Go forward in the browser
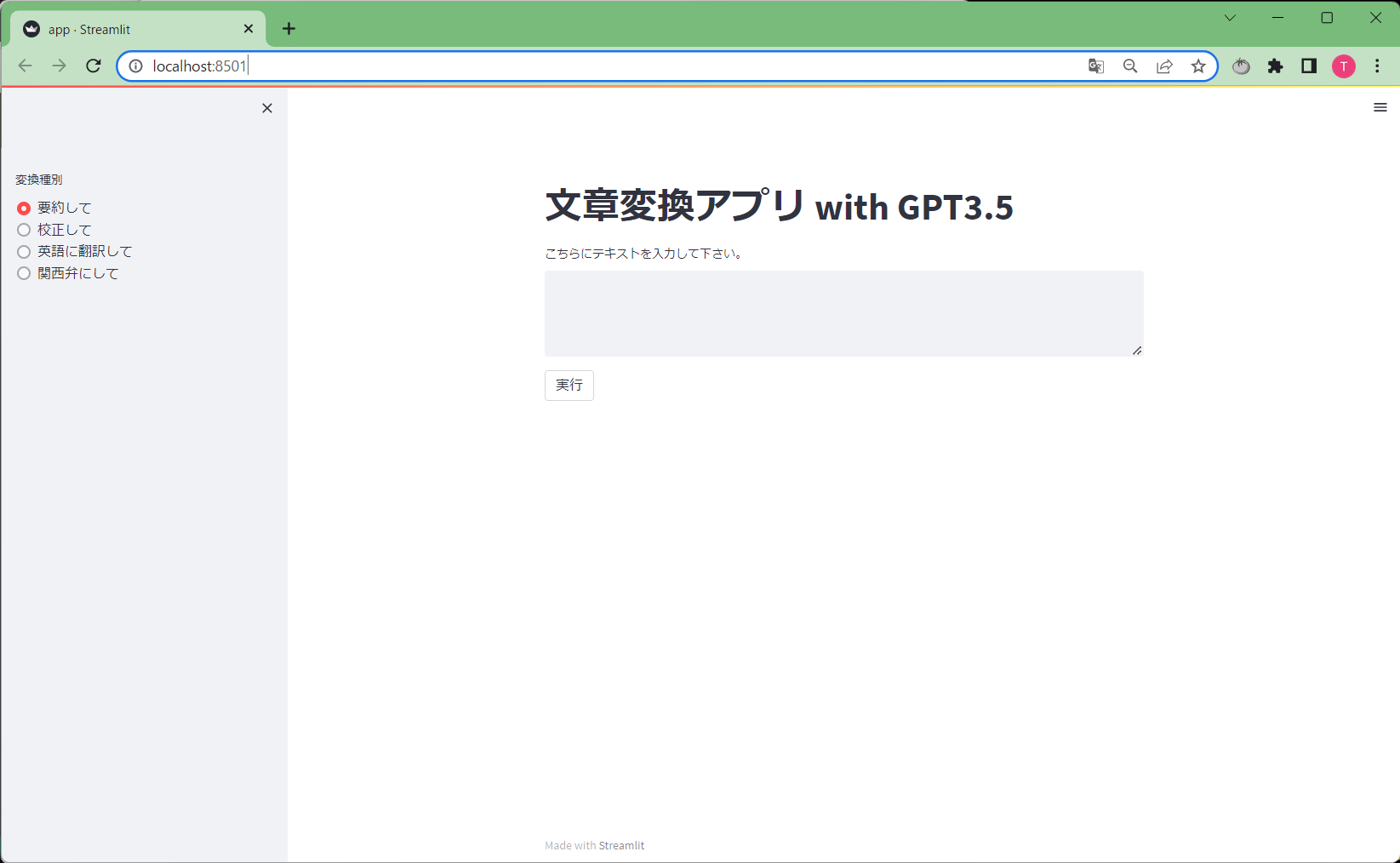Image resolution: width=1400 pixels, height=863 pixels. pos(59,66)
